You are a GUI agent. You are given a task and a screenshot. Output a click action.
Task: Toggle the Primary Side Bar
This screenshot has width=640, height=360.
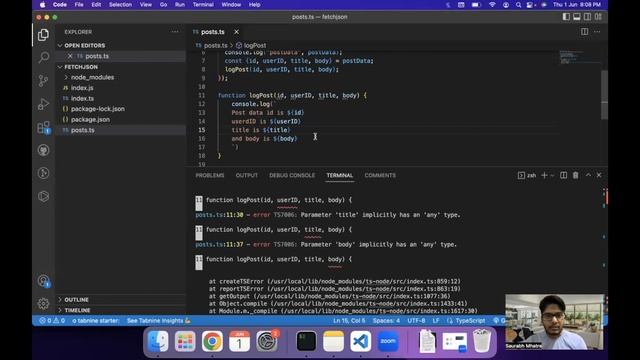click(566, 17)
